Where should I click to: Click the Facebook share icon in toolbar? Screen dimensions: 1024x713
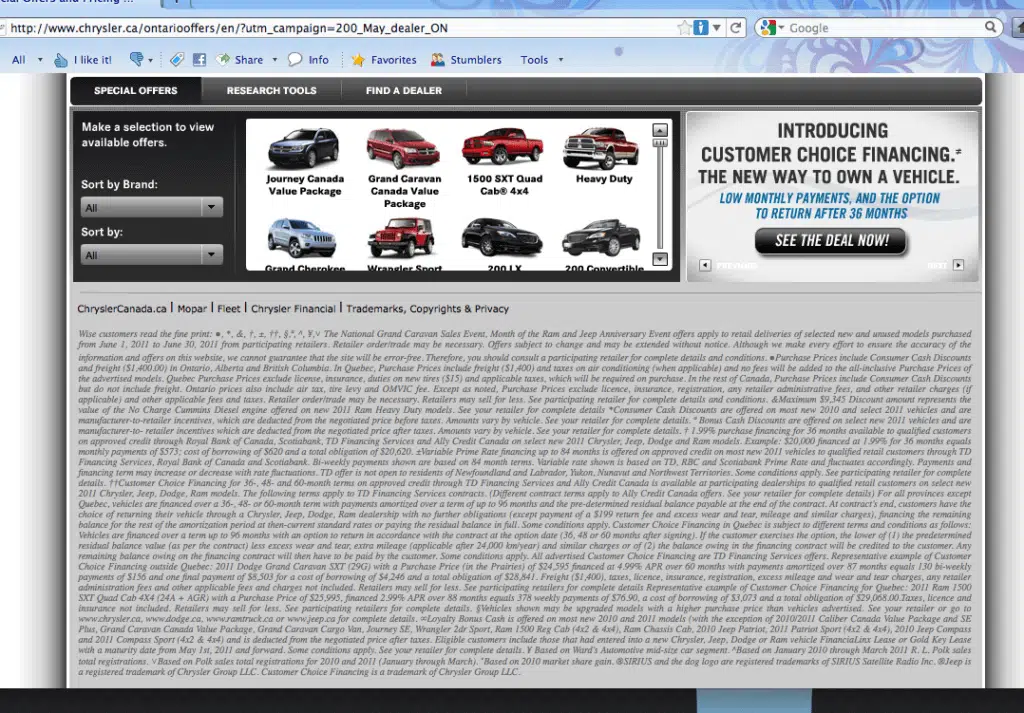pyautogui.click(x=199, y=60)
